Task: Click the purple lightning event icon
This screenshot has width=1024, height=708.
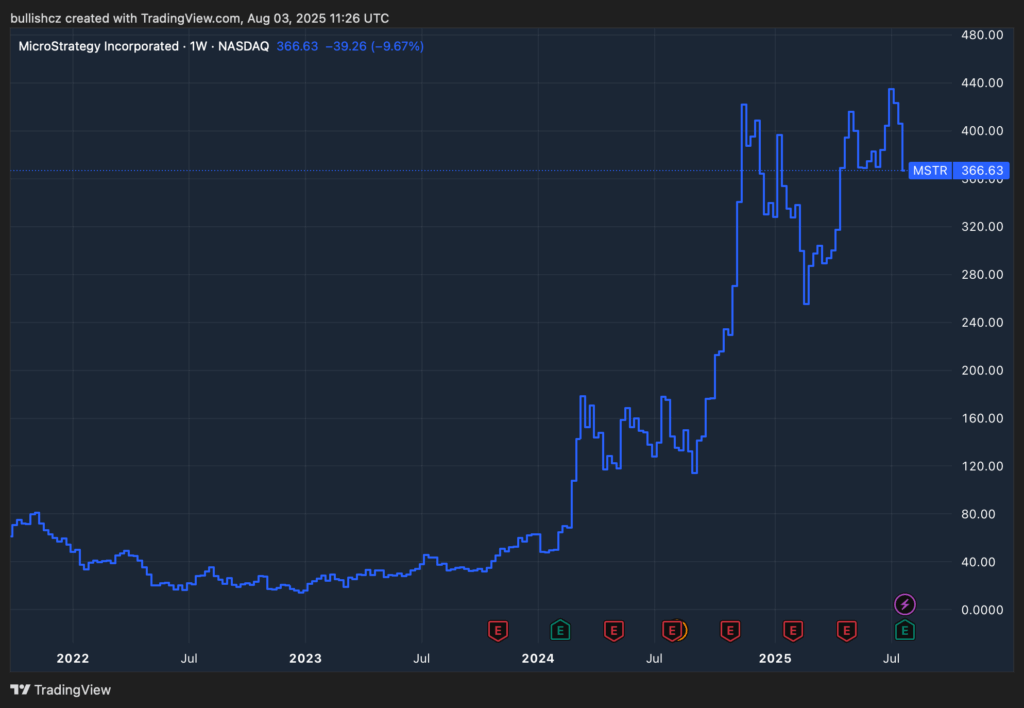Action: (904, 604)
